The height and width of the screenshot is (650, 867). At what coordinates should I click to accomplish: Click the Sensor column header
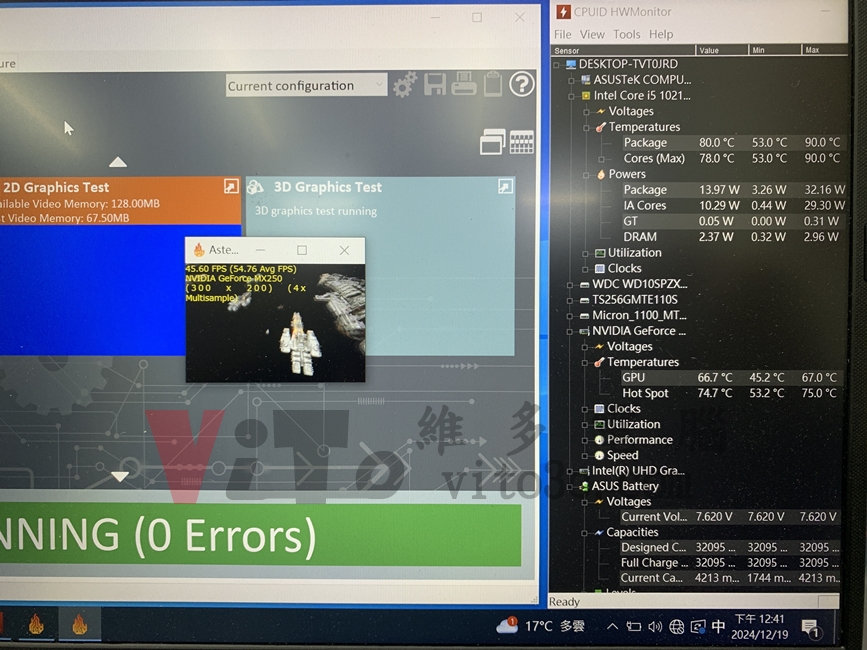click(623, 50)
